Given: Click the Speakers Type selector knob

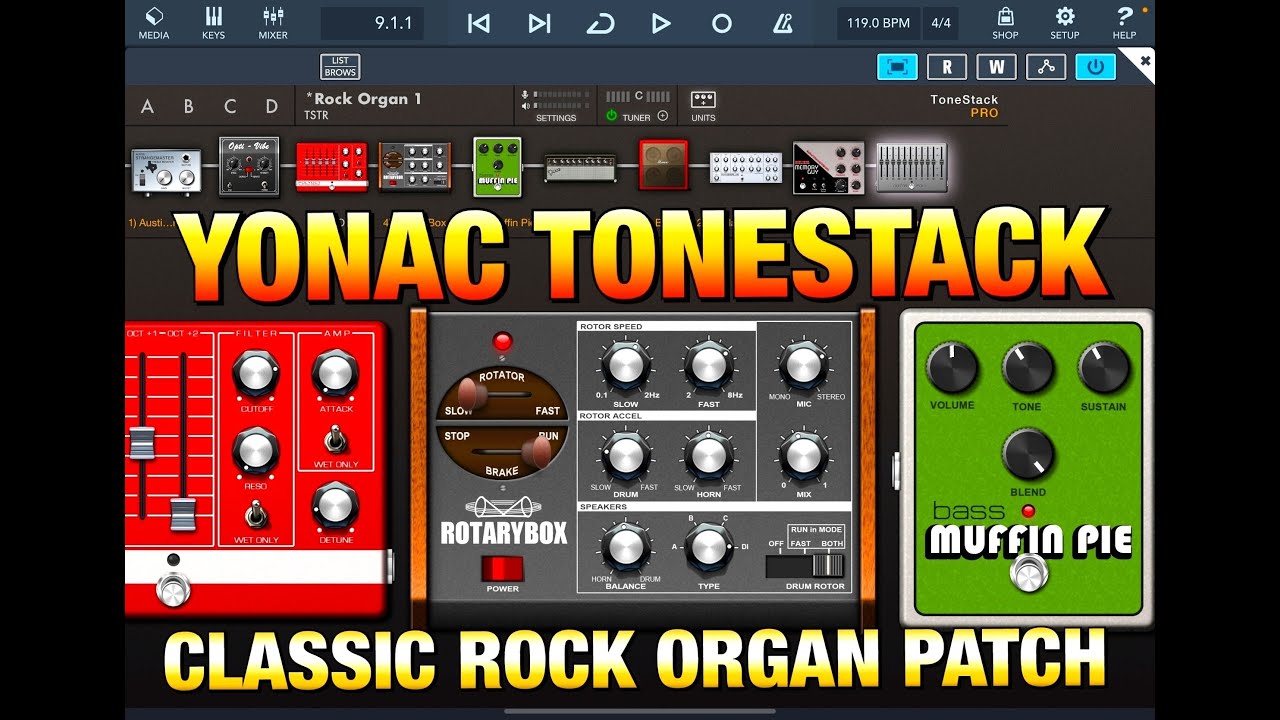Looking at the screenshot, I should tap(707, 546).
